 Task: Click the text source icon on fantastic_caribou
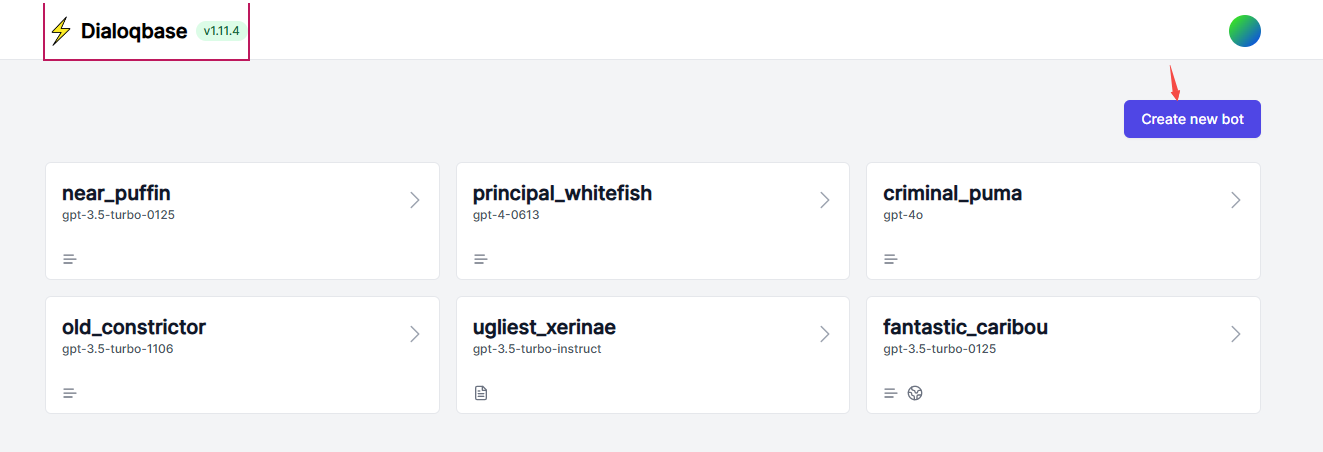(x=891, y=393)
